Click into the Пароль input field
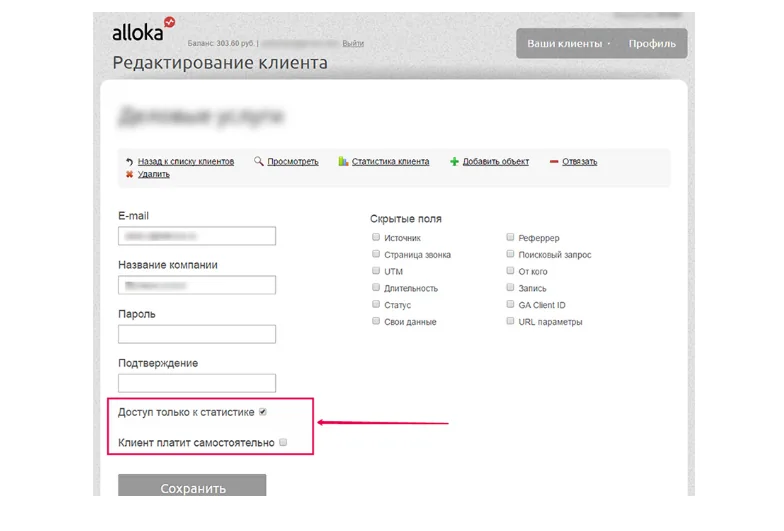The width and height of the screenshot is (784, 531). tap(196, 334)
